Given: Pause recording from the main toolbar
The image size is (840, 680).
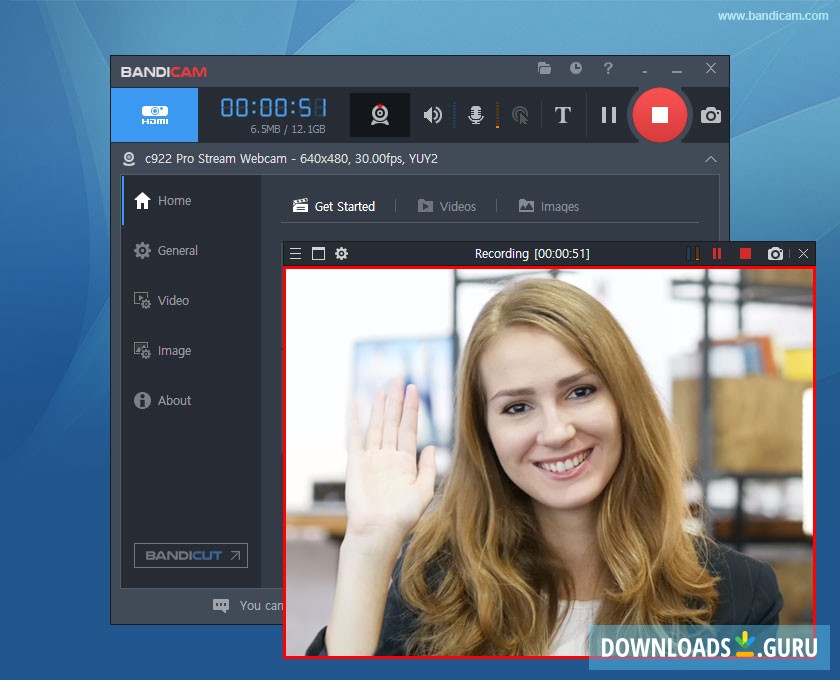Looking at the screenshot, I should (x=608, y=115).
